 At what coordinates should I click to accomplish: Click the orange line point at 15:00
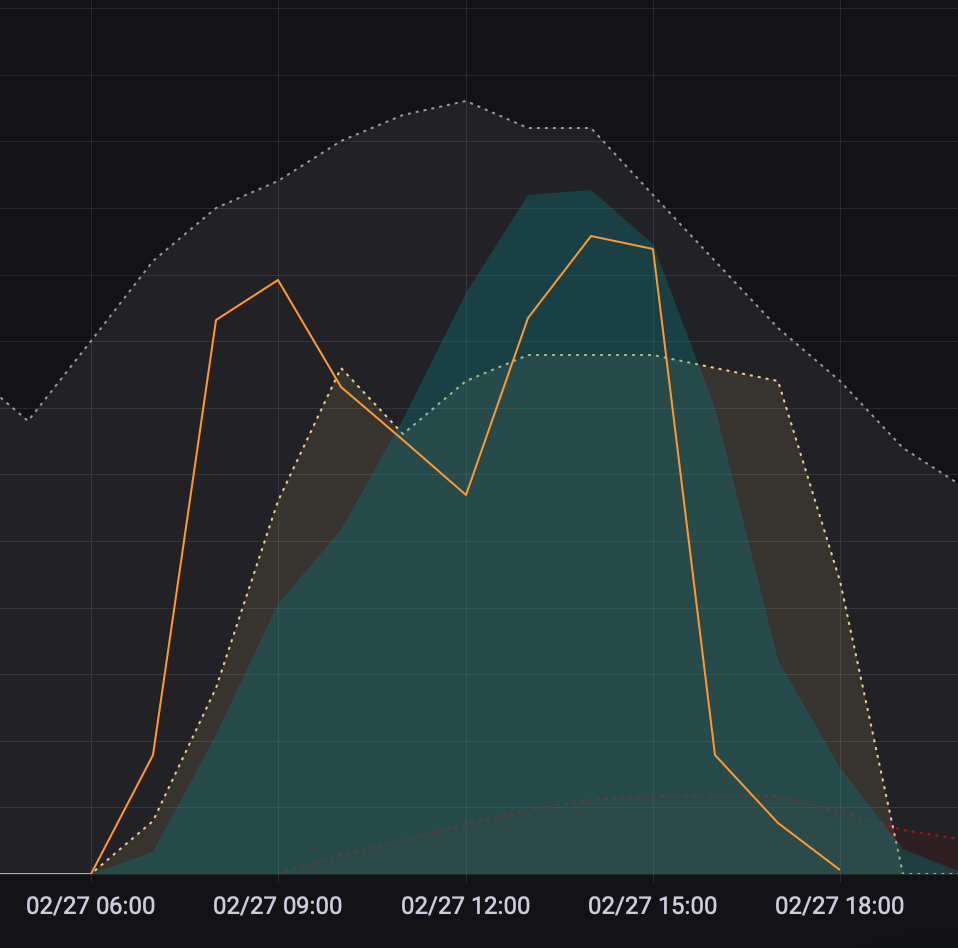653,249
